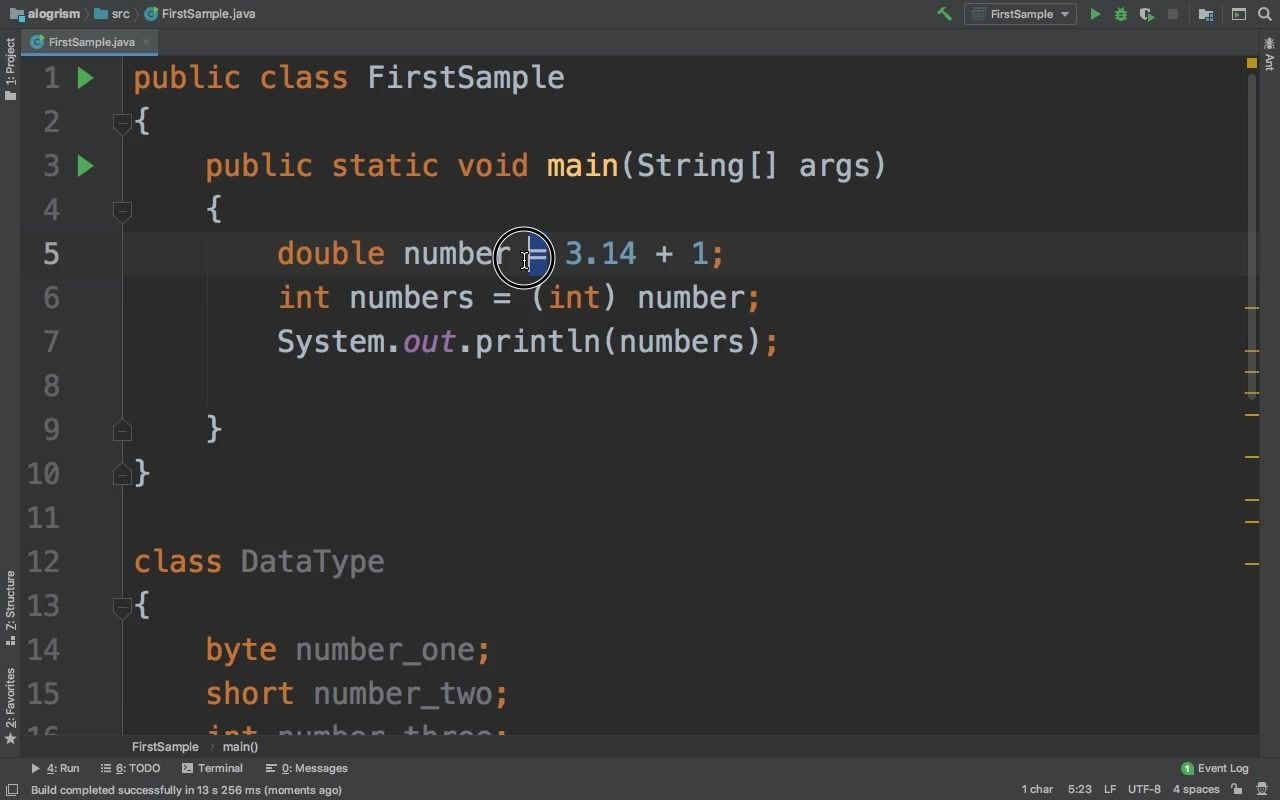Click the 5:23 line column indicator
1280x800 pixels.
[x=1079, y=790]
